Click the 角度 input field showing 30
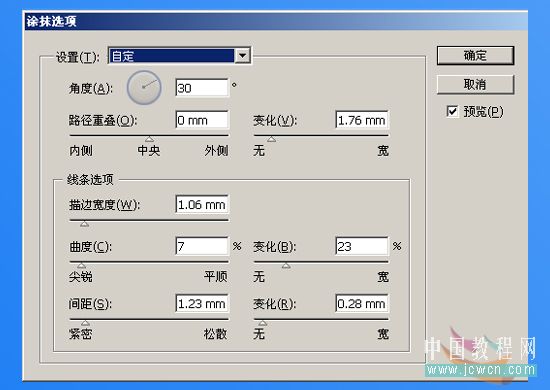The height and width of the screenshot is (390, 550). [202, 88]
